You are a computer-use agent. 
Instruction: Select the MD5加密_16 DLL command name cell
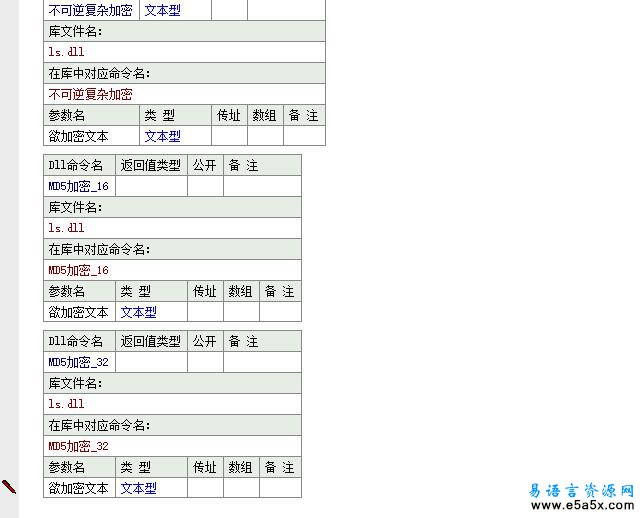tap(79, 187)
